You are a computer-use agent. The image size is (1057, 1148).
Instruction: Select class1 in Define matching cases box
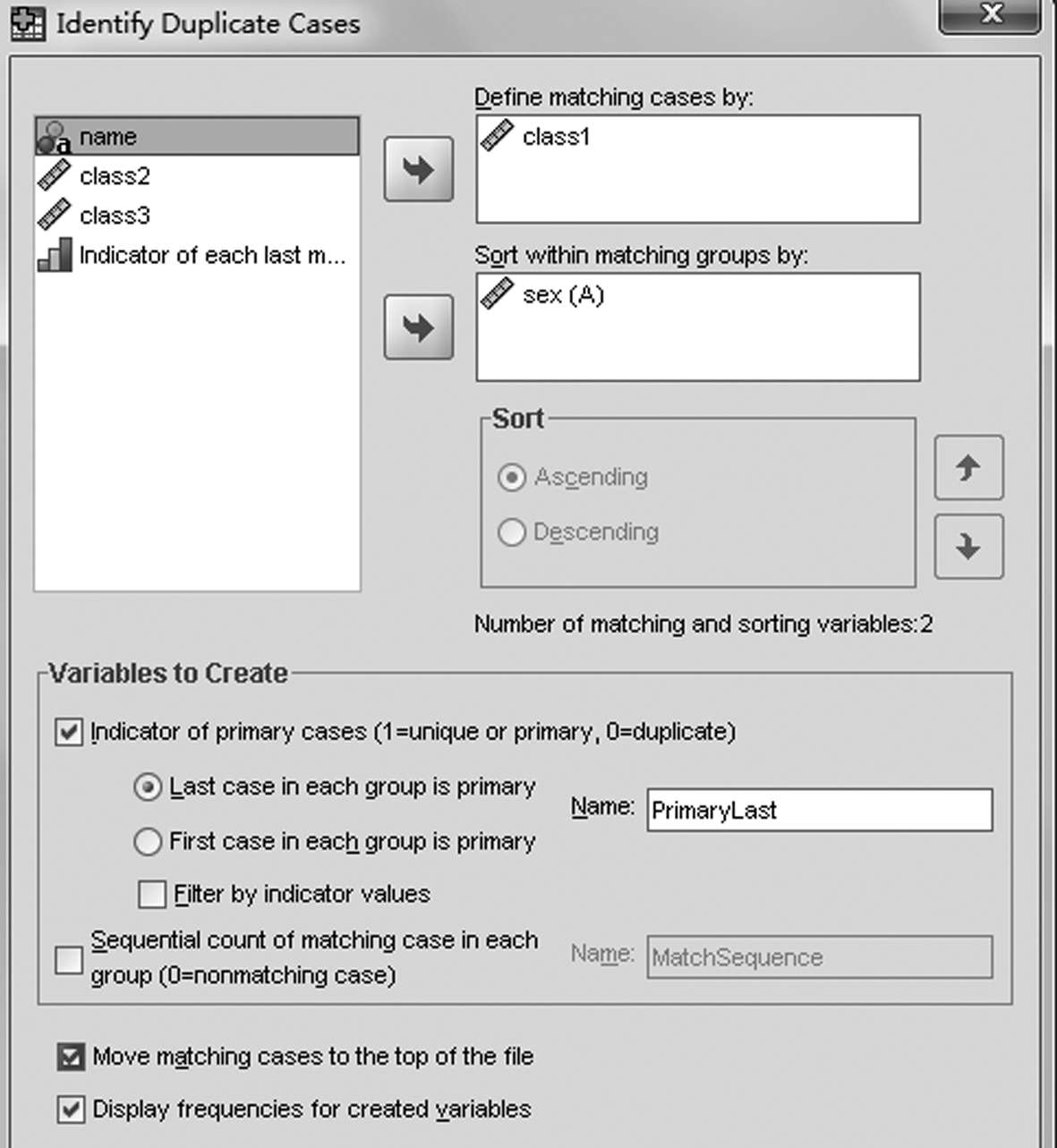tap(556, 137)
